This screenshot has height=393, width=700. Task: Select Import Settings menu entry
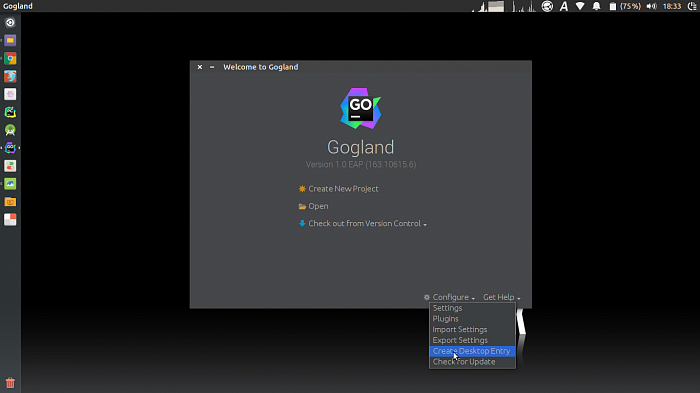tap(472, 330)
